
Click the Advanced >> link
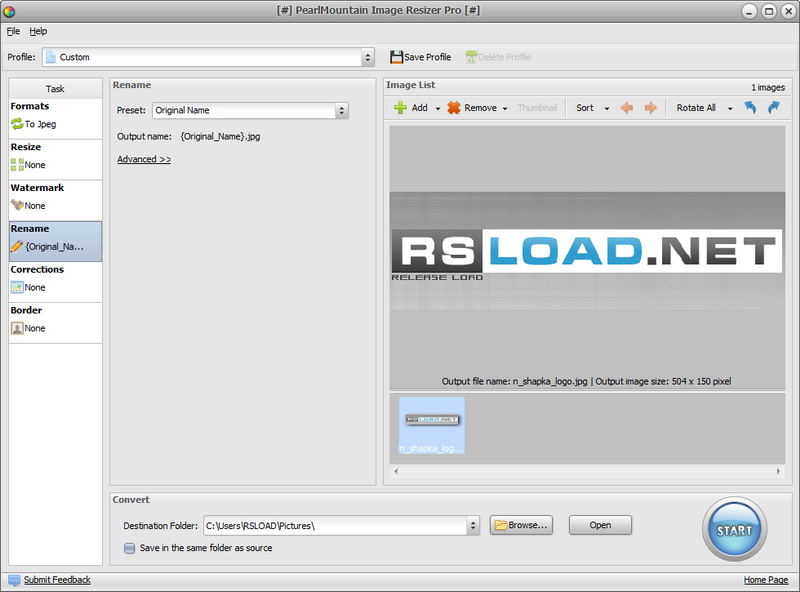144,159
